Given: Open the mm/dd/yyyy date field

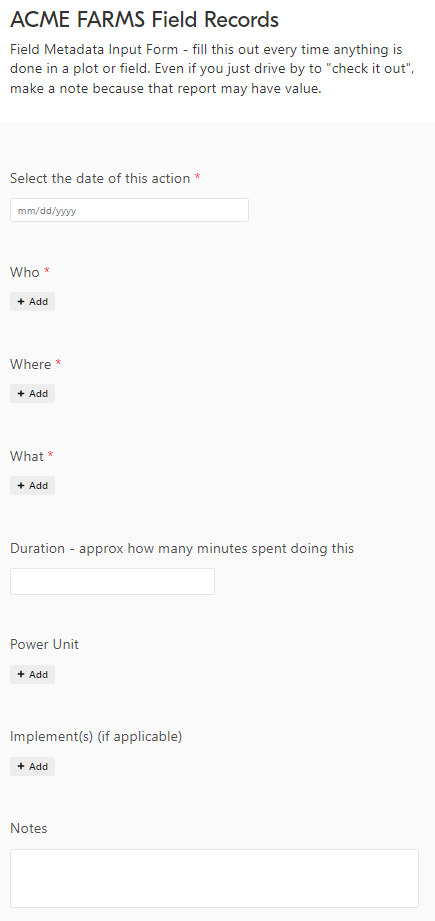Looking at the screenshot, I should pos(129,210).
